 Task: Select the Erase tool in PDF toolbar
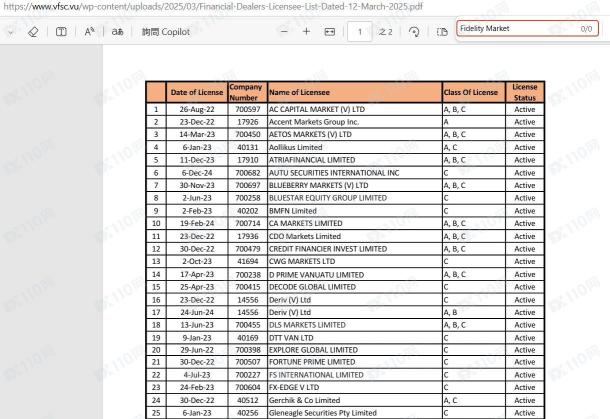point(33,32)
